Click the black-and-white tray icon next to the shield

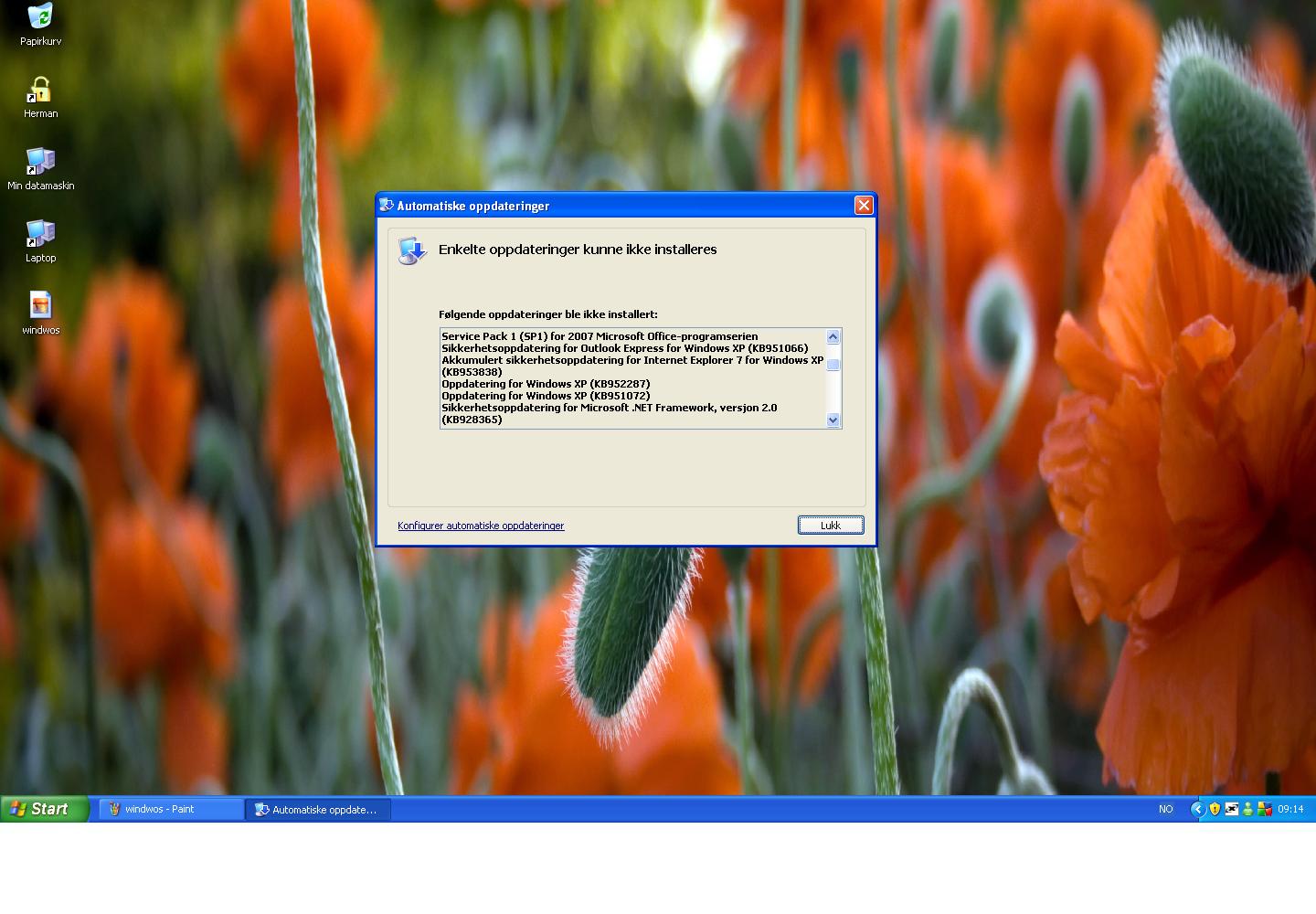click(1231, 809)
